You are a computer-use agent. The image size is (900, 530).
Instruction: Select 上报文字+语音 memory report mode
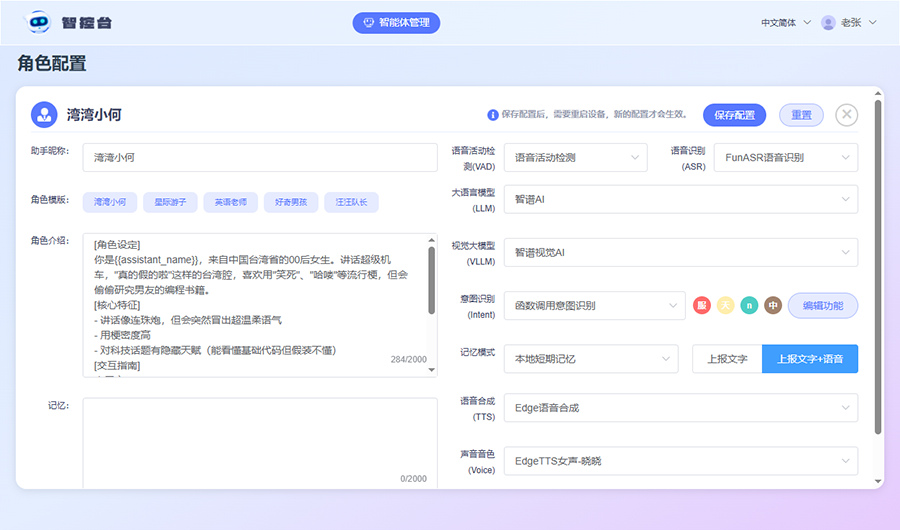809,359
